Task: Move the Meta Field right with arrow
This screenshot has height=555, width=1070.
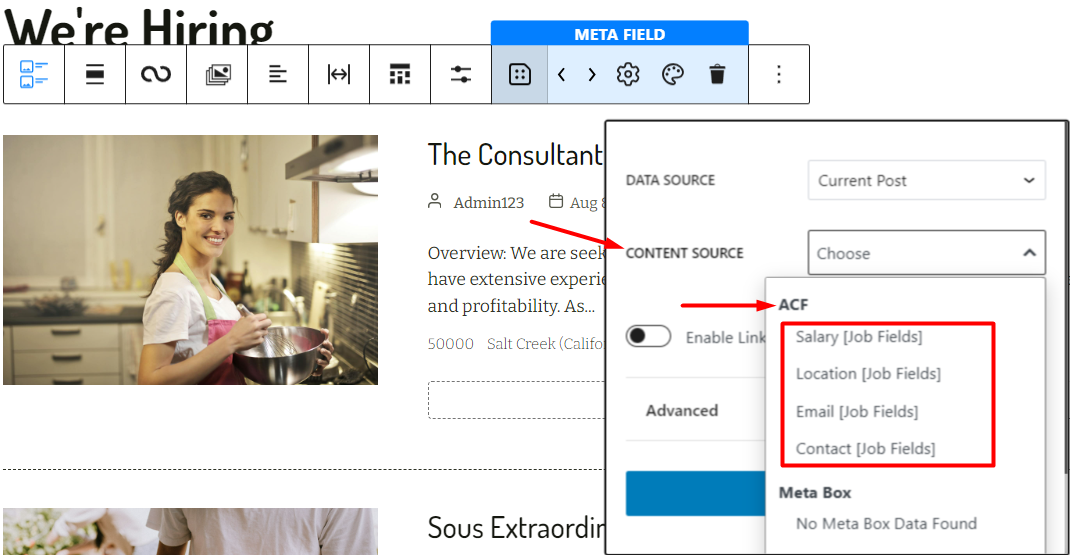Action: point(592,74)
